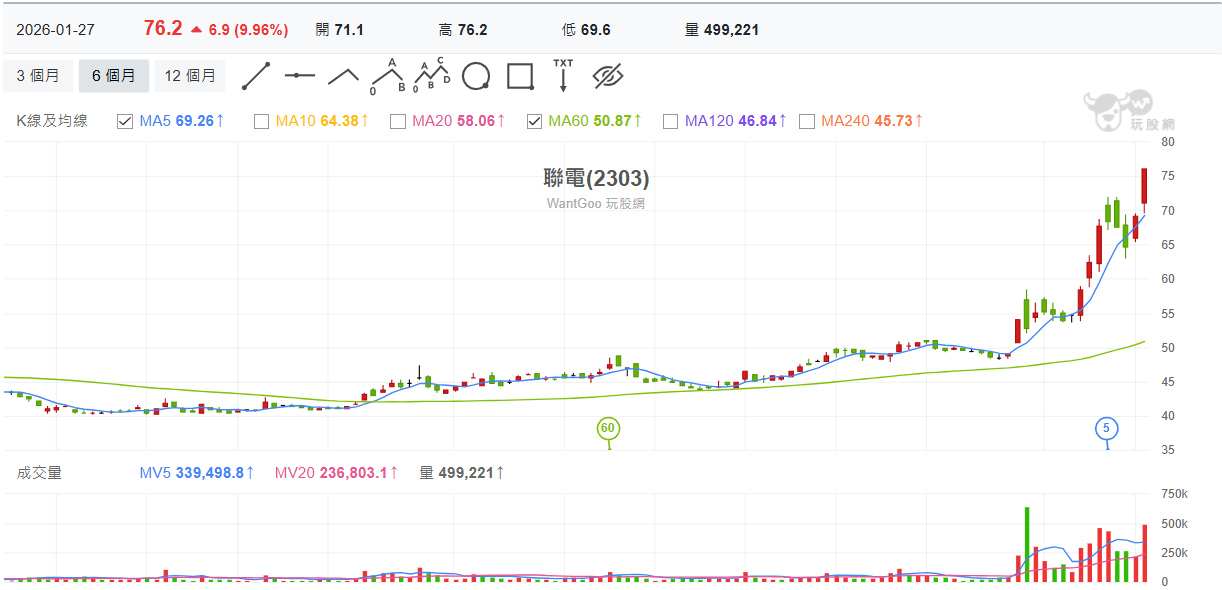Select the circle drawing tool
The width and height of the screenshot is (1222, 590).
476,76
